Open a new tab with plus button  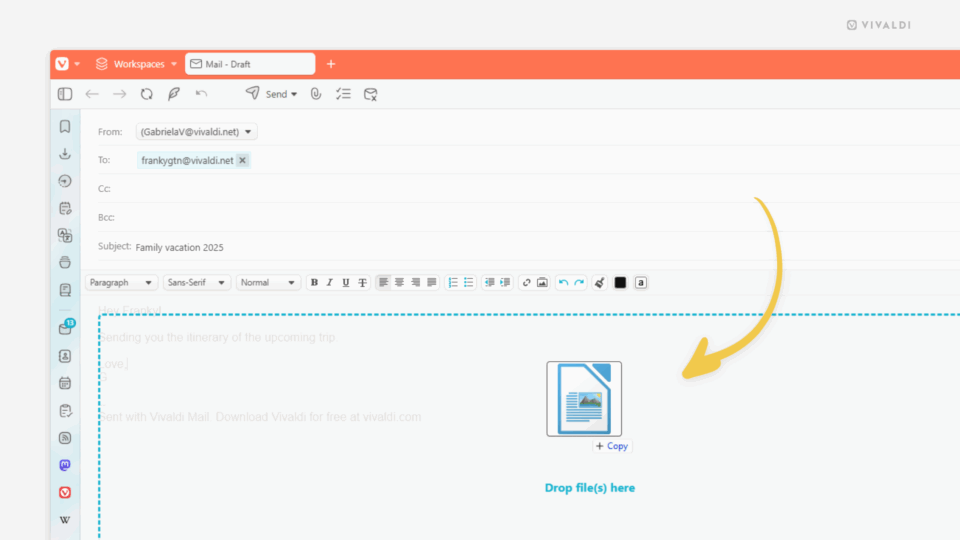[x=331, y=64]
